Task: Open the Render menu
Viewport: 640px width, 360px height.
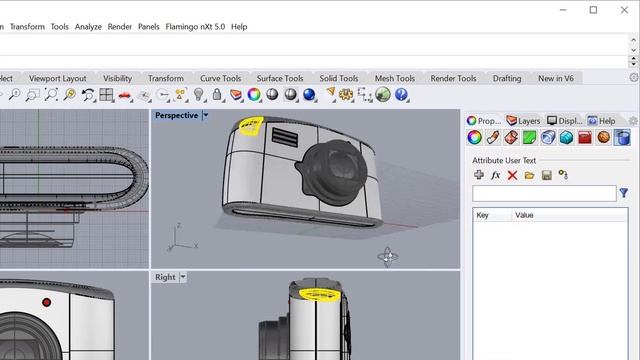Action: [x=120, y=27]
